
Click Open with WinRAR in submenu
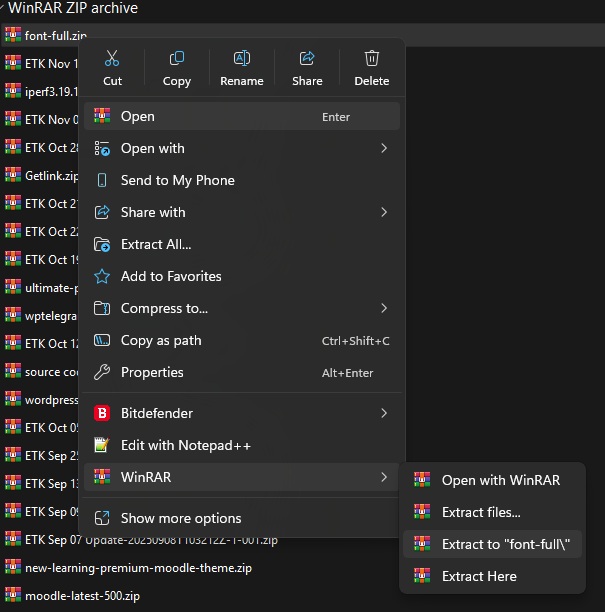(500, 480)
